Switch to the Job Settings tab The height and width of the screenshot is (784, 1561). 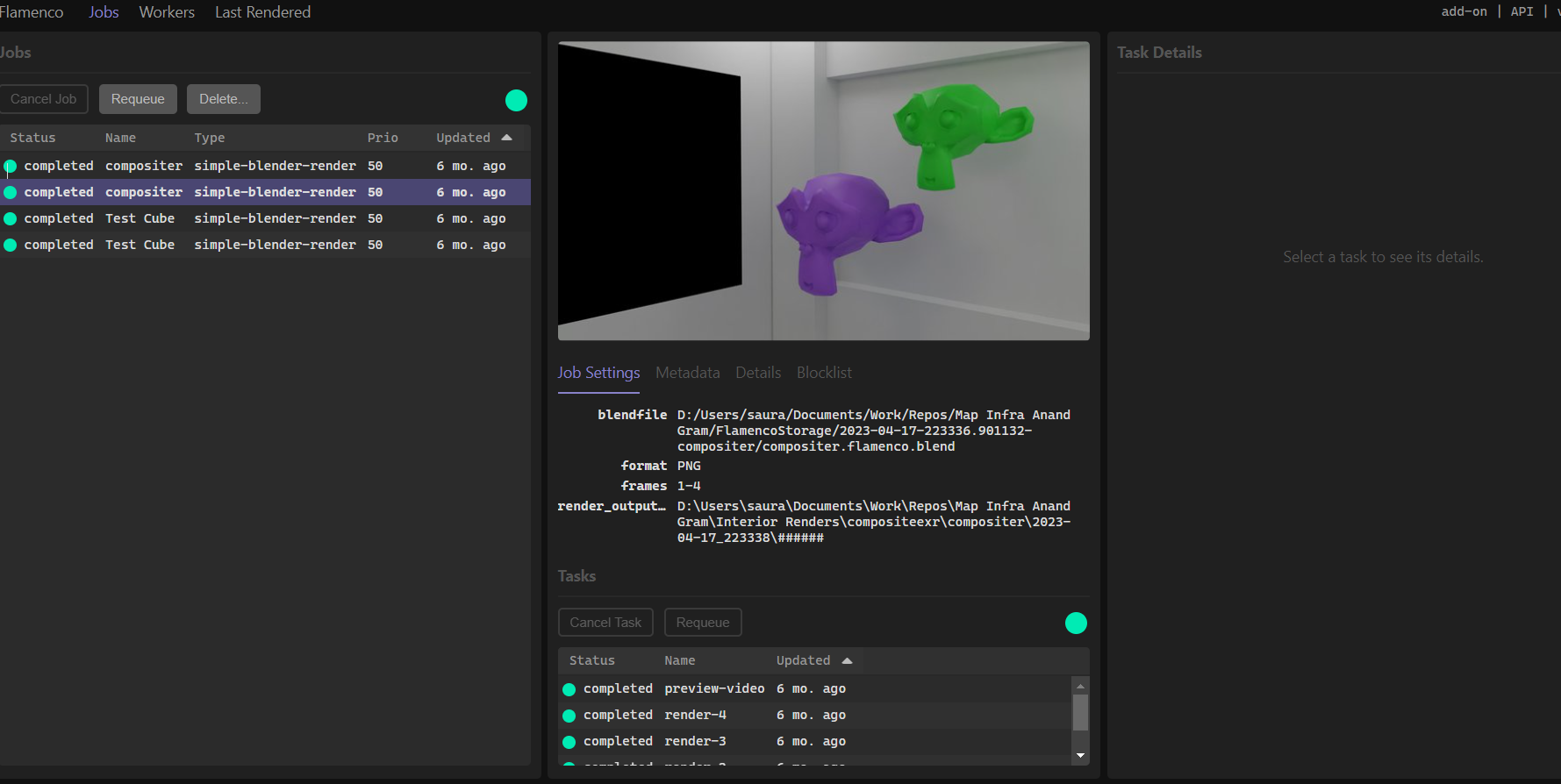click(x=598, y=373)
